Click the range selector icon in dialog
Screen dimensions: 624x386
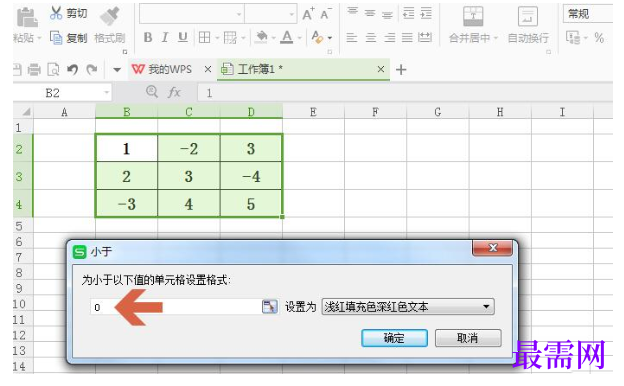pos(269,307)
